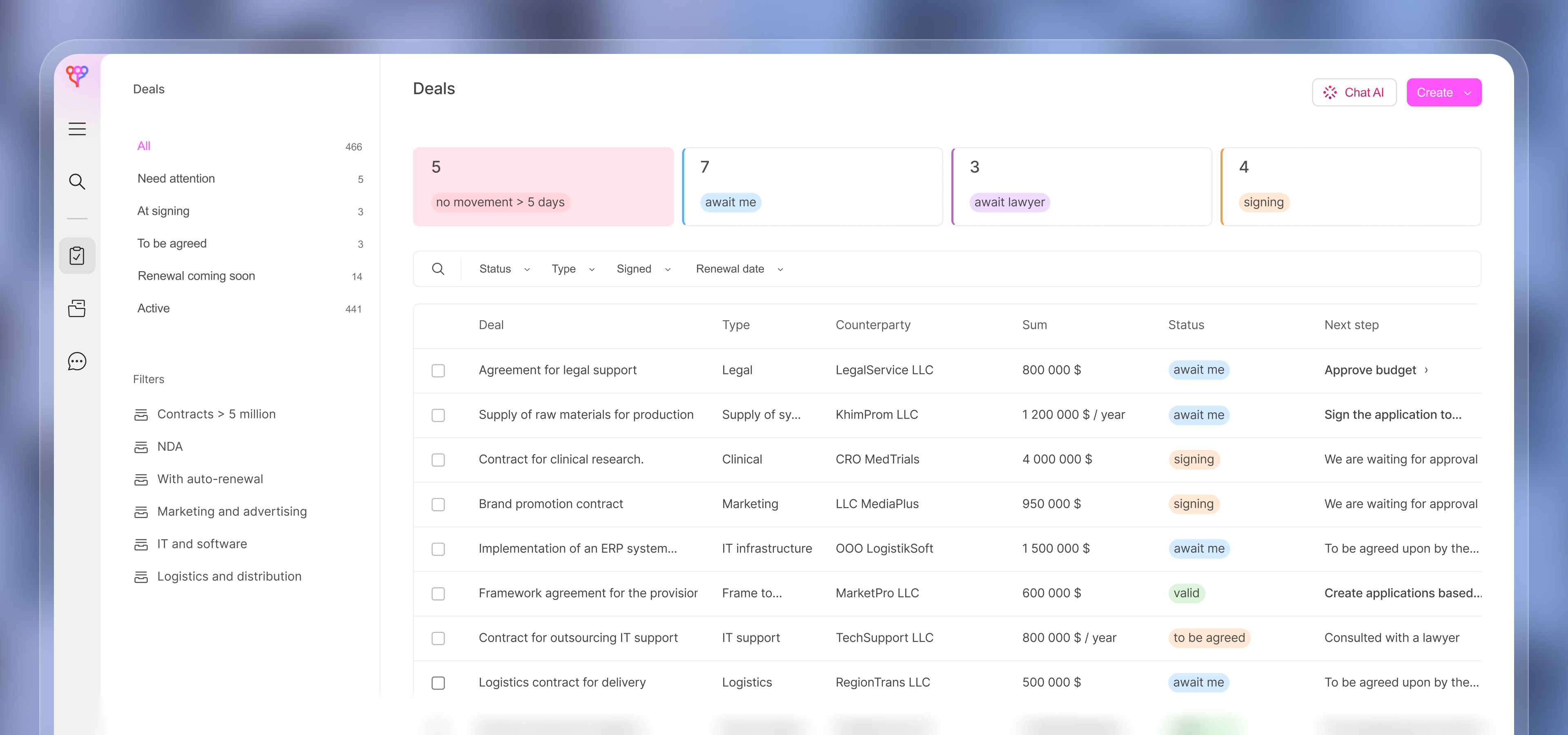
Task: Open the Status filter dropdown
Action: (x=503, y=268)
